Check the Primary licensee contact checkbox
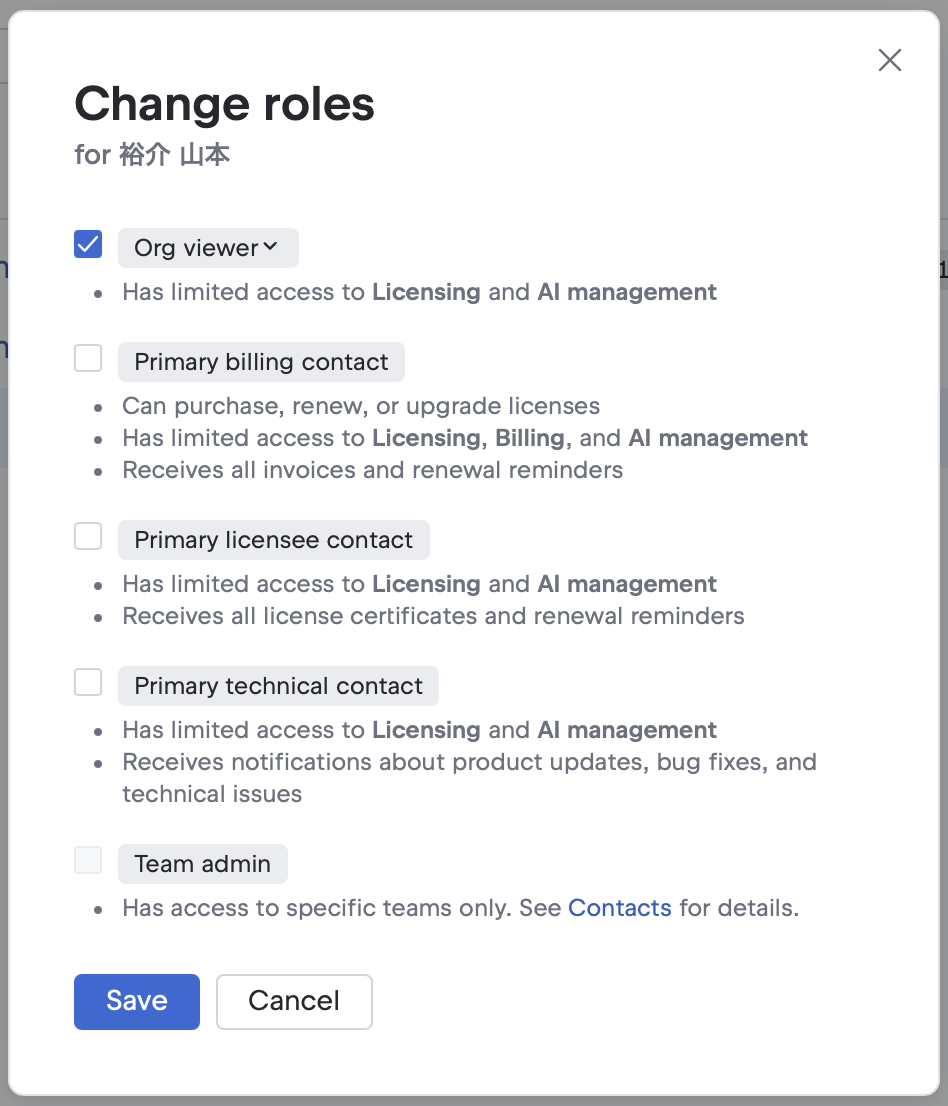The image size is (948, 1106). [x=88, y=536]
